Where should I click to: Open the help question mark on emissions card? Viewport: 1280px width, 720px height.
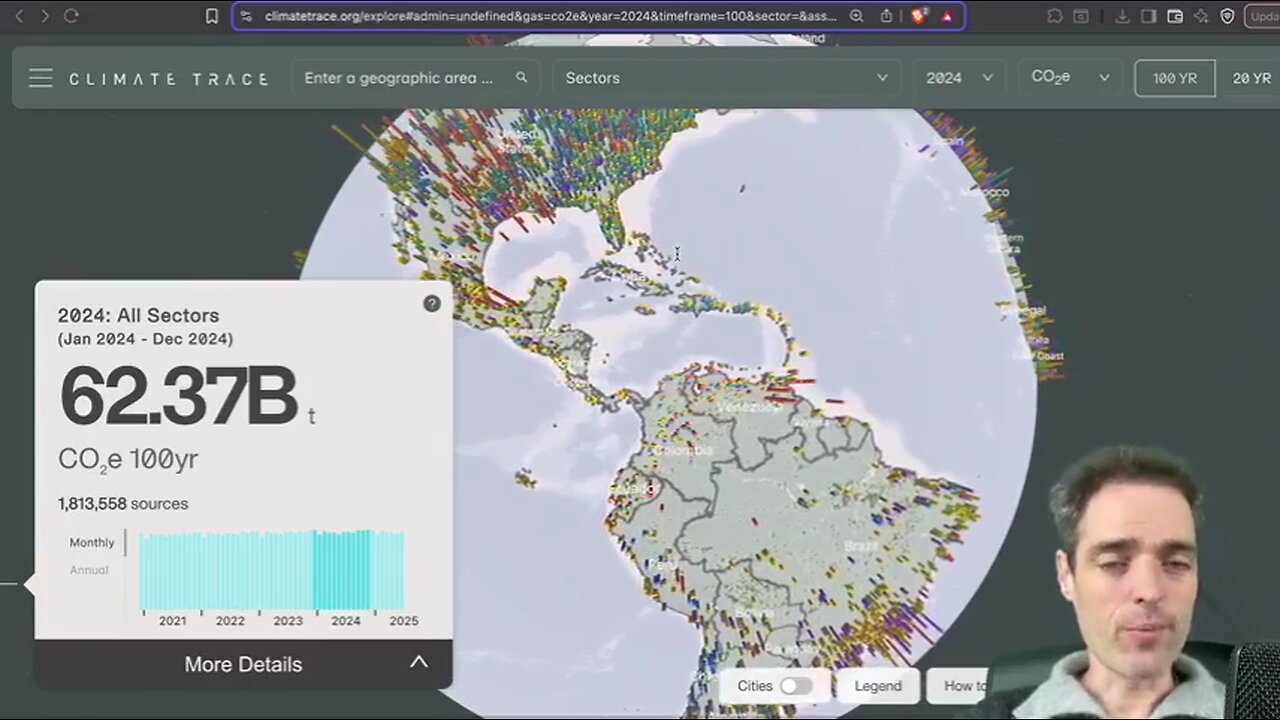click(432, 304)
